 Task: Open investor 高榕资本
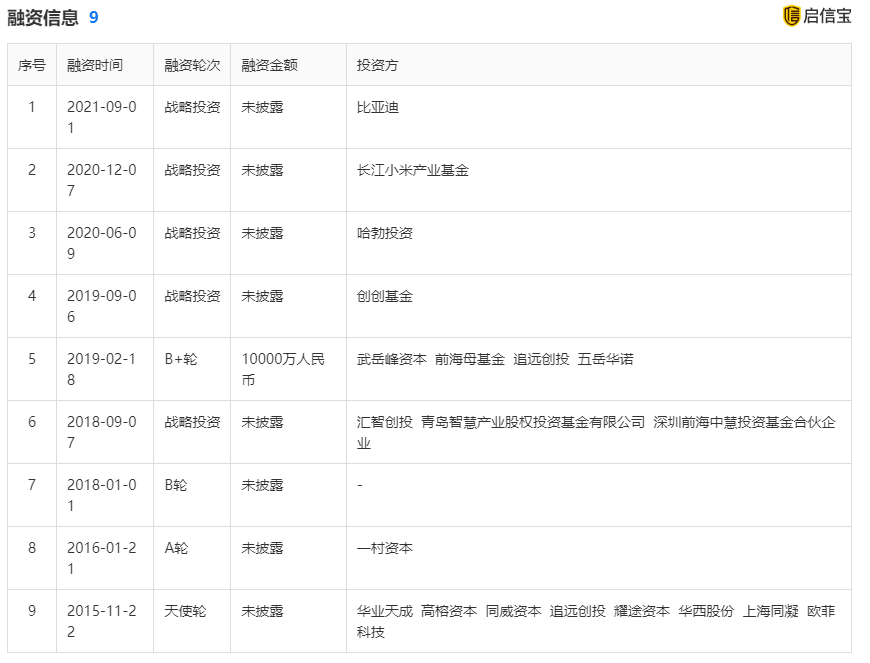coord(449,611)
